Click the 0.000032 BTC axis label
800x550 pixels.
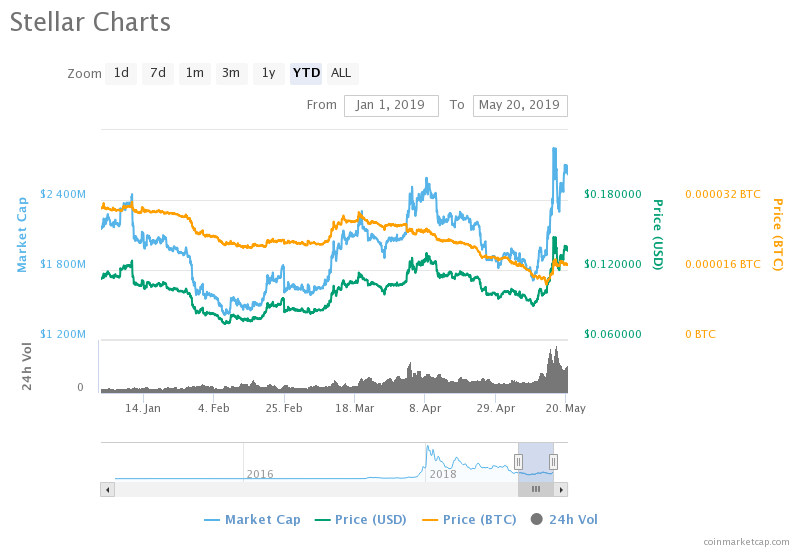723,194
